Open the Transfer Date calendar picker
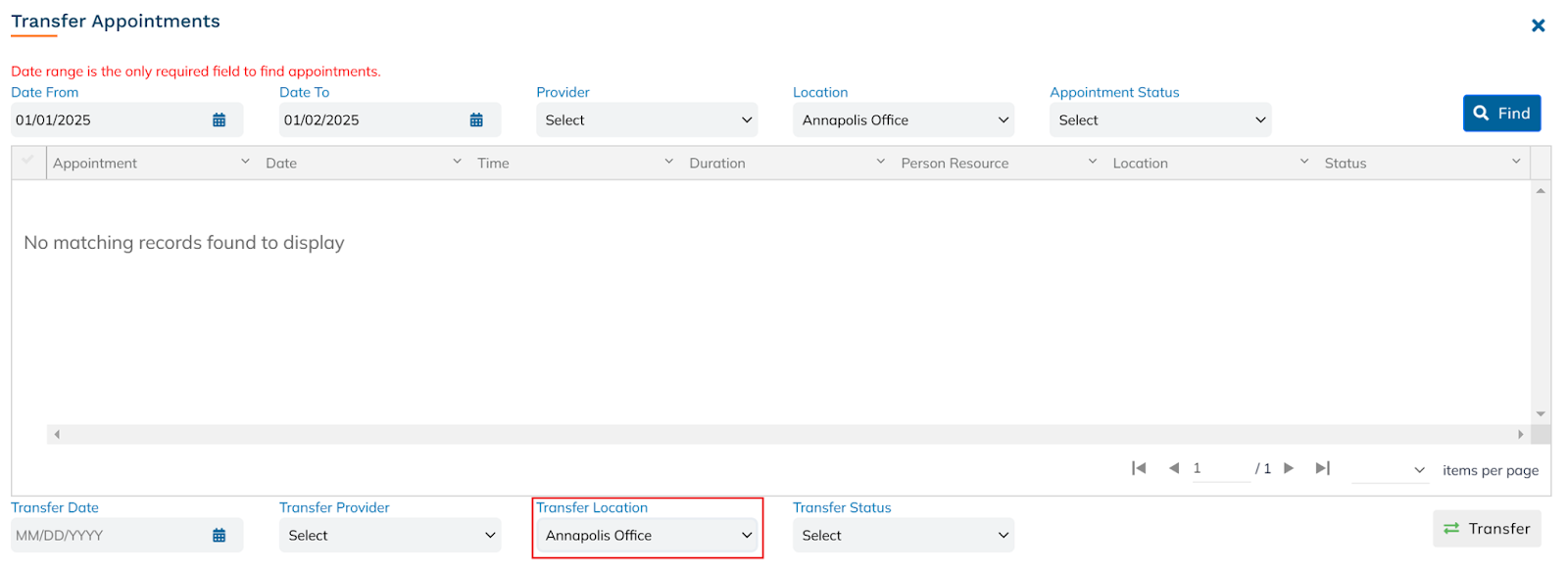1568x571 pixels. 219,535
